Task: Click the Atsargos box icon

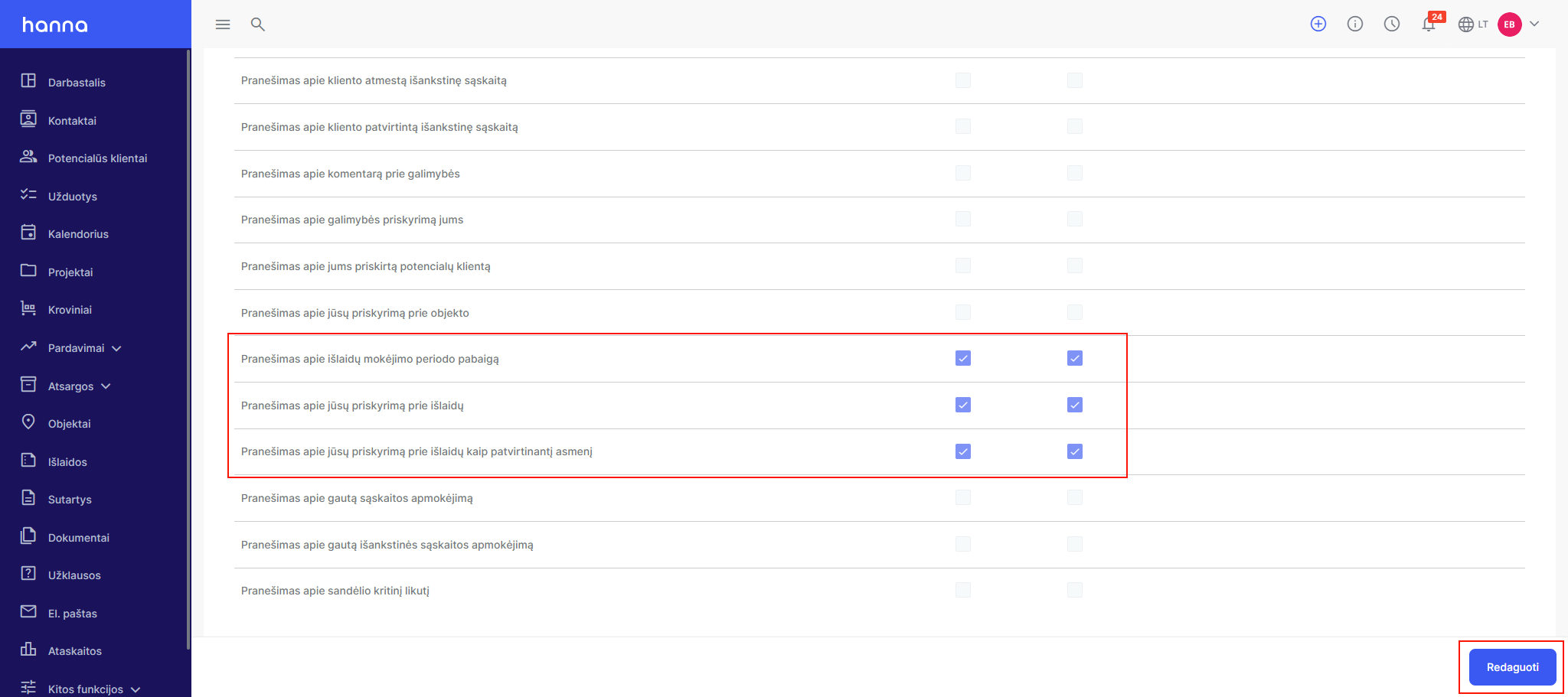Action: click(28, 385)
